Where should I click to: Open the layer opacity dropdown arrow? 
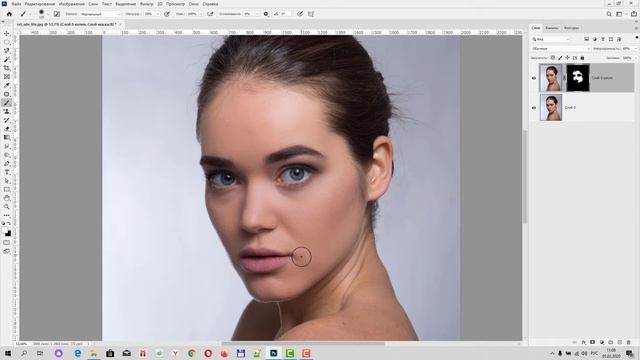[x=636, y=49]
